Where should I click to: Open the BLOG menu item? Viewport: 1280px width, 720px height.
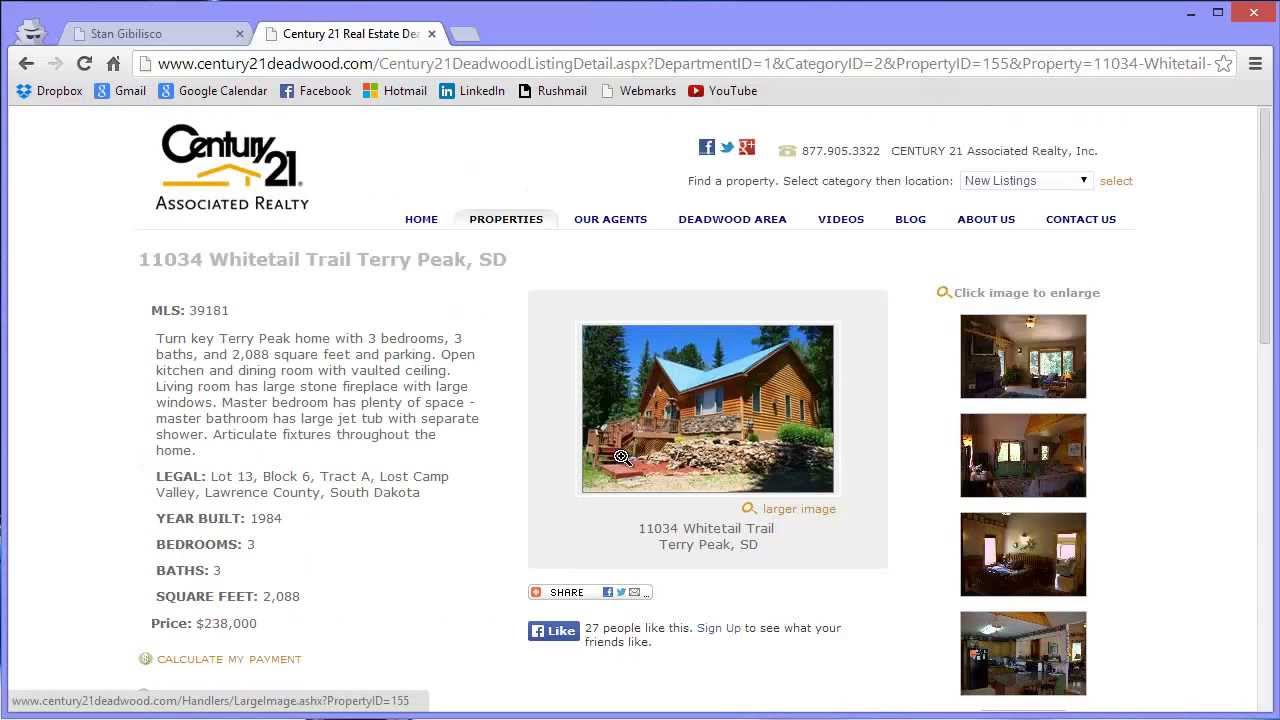(x=910, y=219)
